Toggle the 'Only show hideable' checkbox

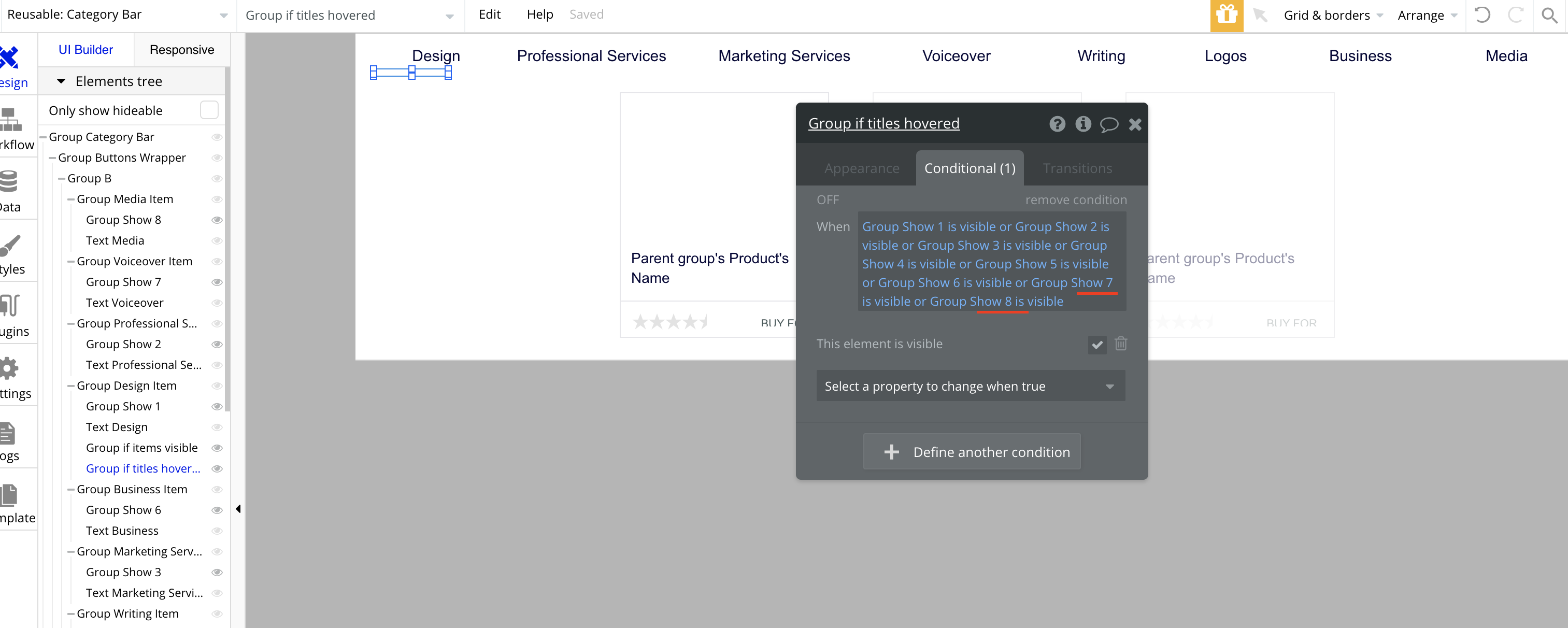[x=209, y=110]
